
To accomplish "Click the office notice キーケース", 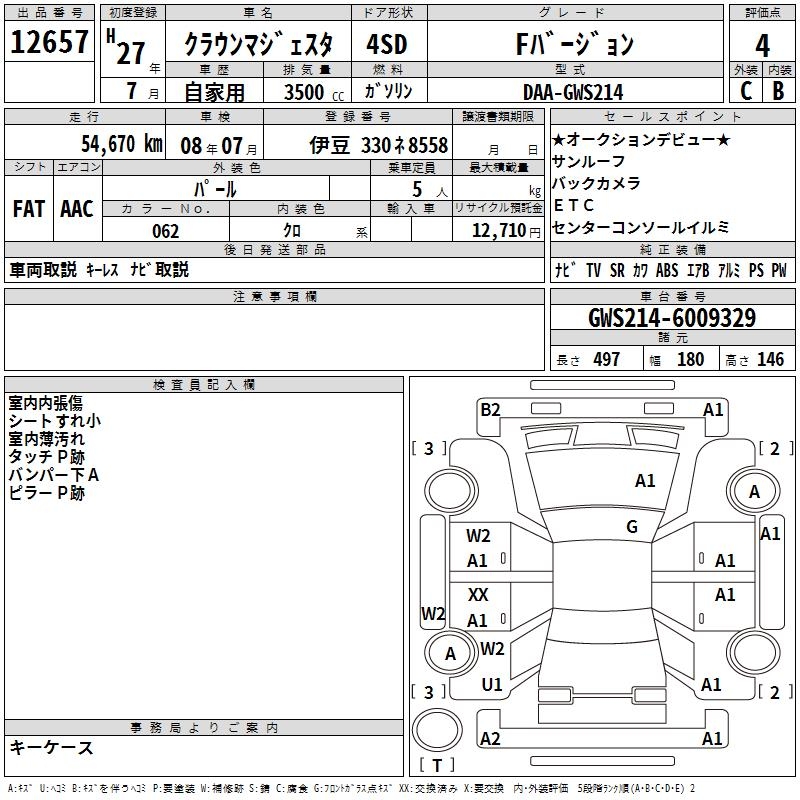I will point(52,747).
